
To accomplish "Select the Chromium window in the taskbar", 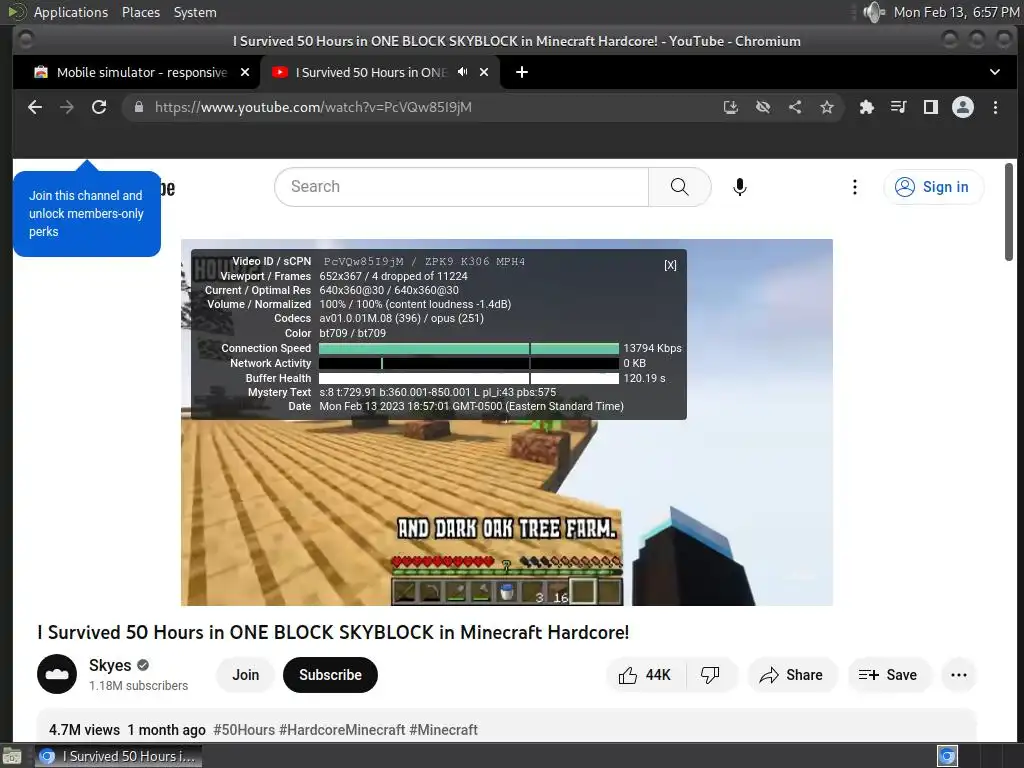I will [x=118, y=756].
